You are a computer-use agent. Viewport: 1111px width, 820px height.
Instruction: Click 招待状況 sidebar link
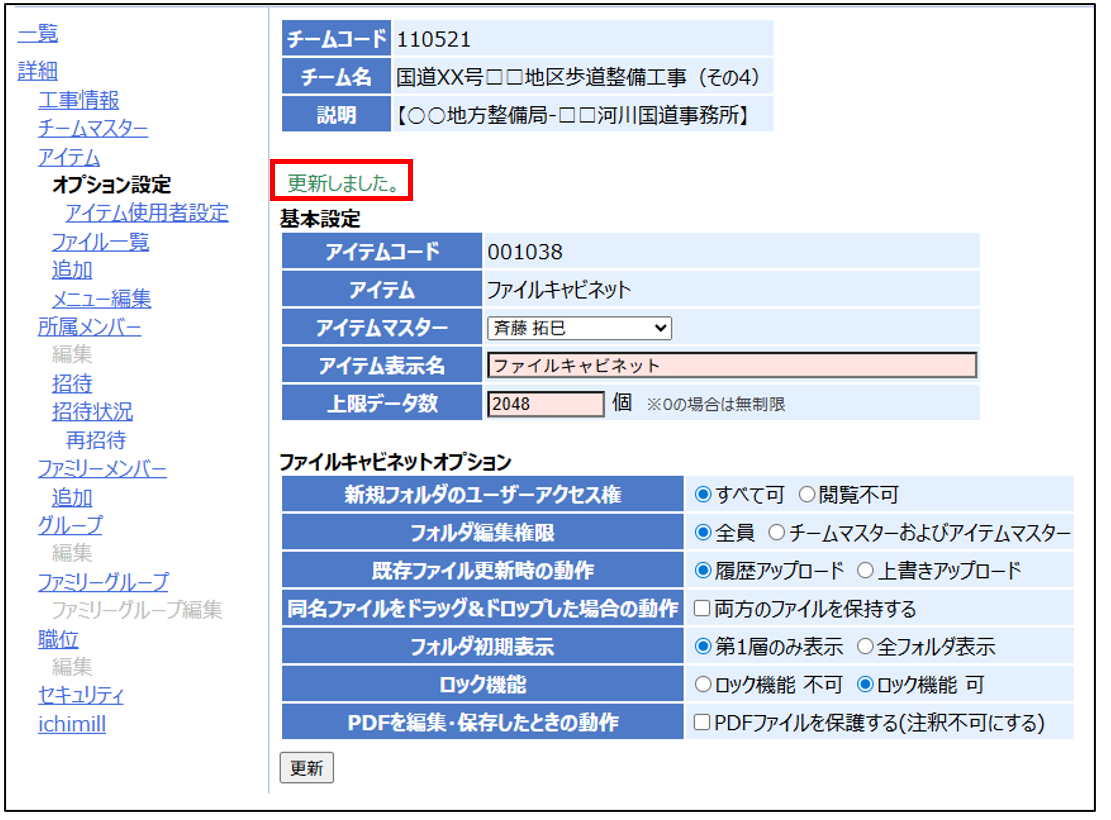92,412
